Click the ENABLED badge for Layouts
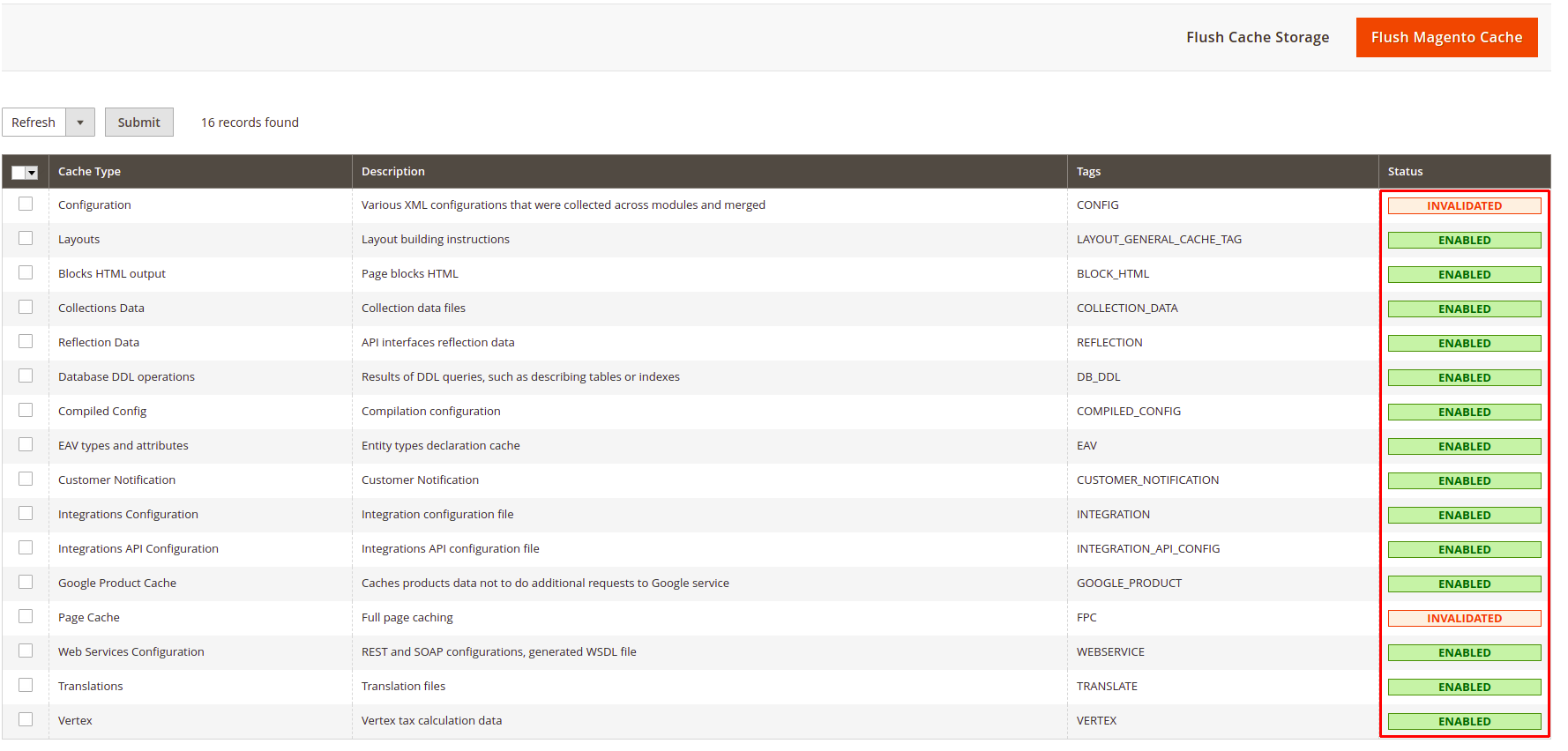This screenshot has width=1568, height=751. click(x=1464, y=240)
